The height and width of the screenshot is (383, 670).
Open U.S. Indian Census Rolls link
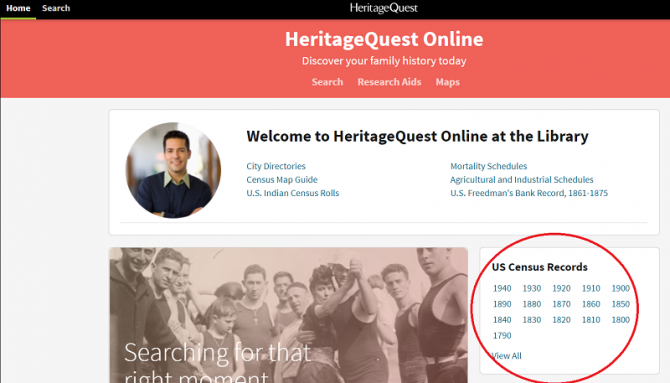click(292, 193)
